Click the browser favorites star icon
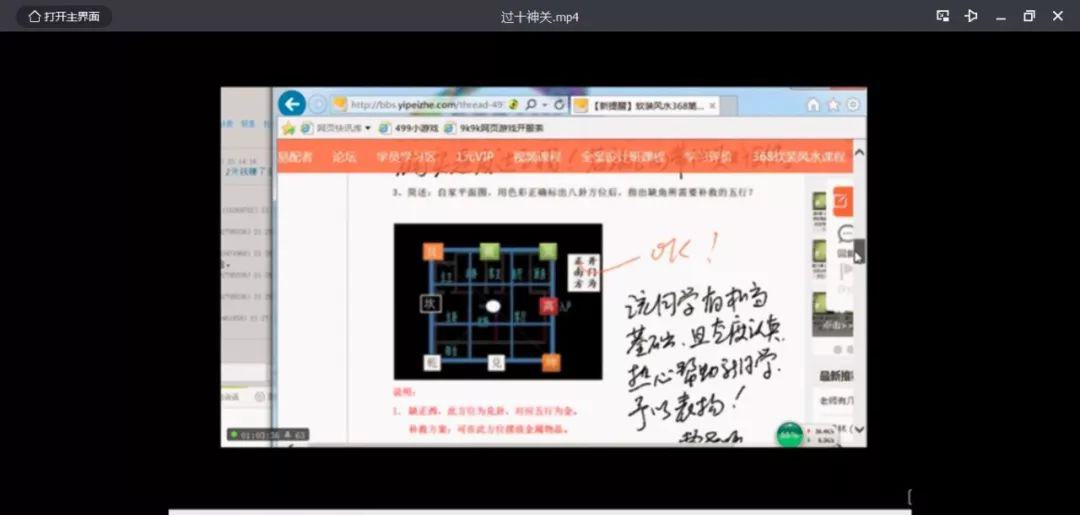1080x515 pixels. click(x=833, y=105)
